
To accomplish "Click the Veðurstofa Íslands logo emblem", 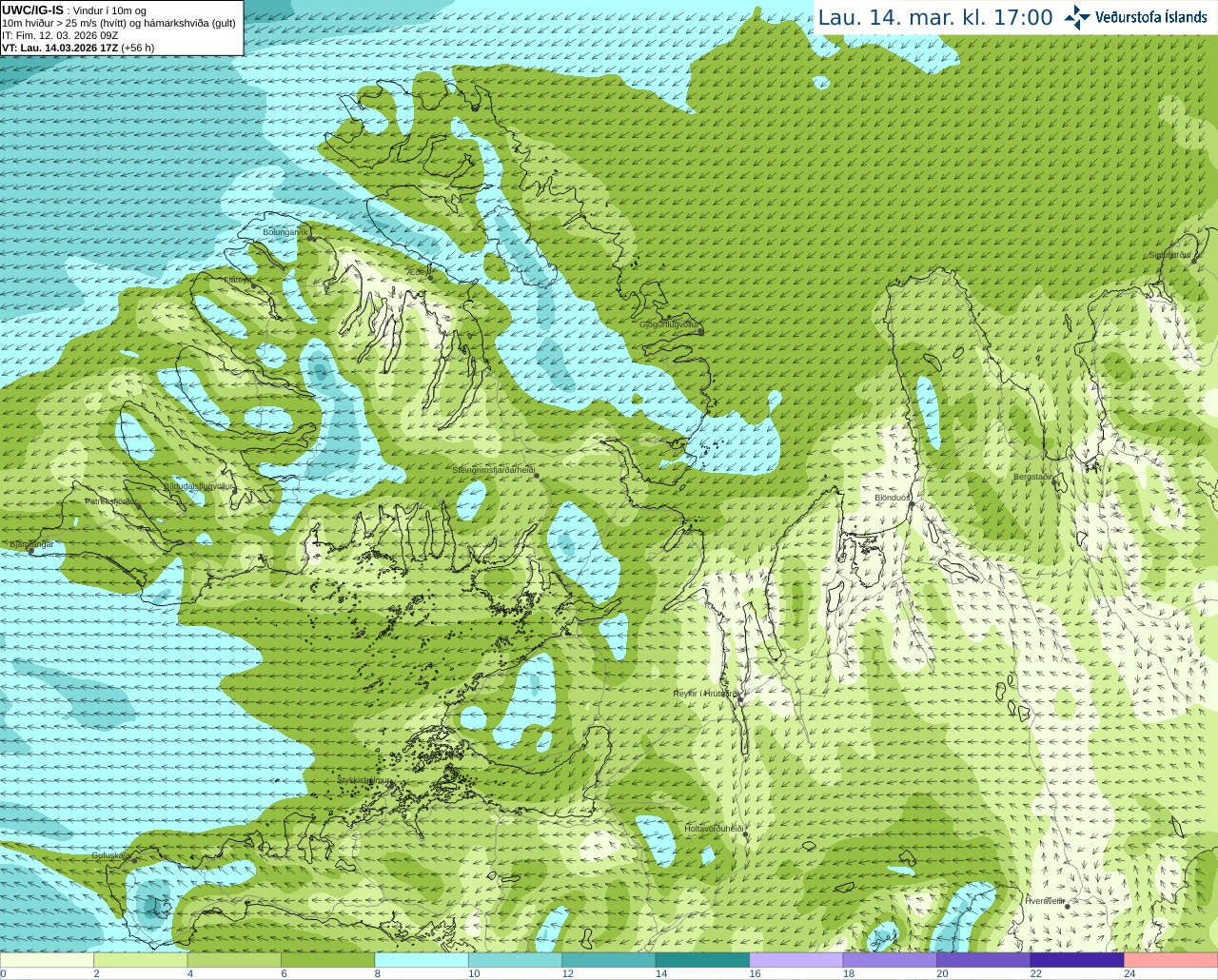I will pos(1077,17).
